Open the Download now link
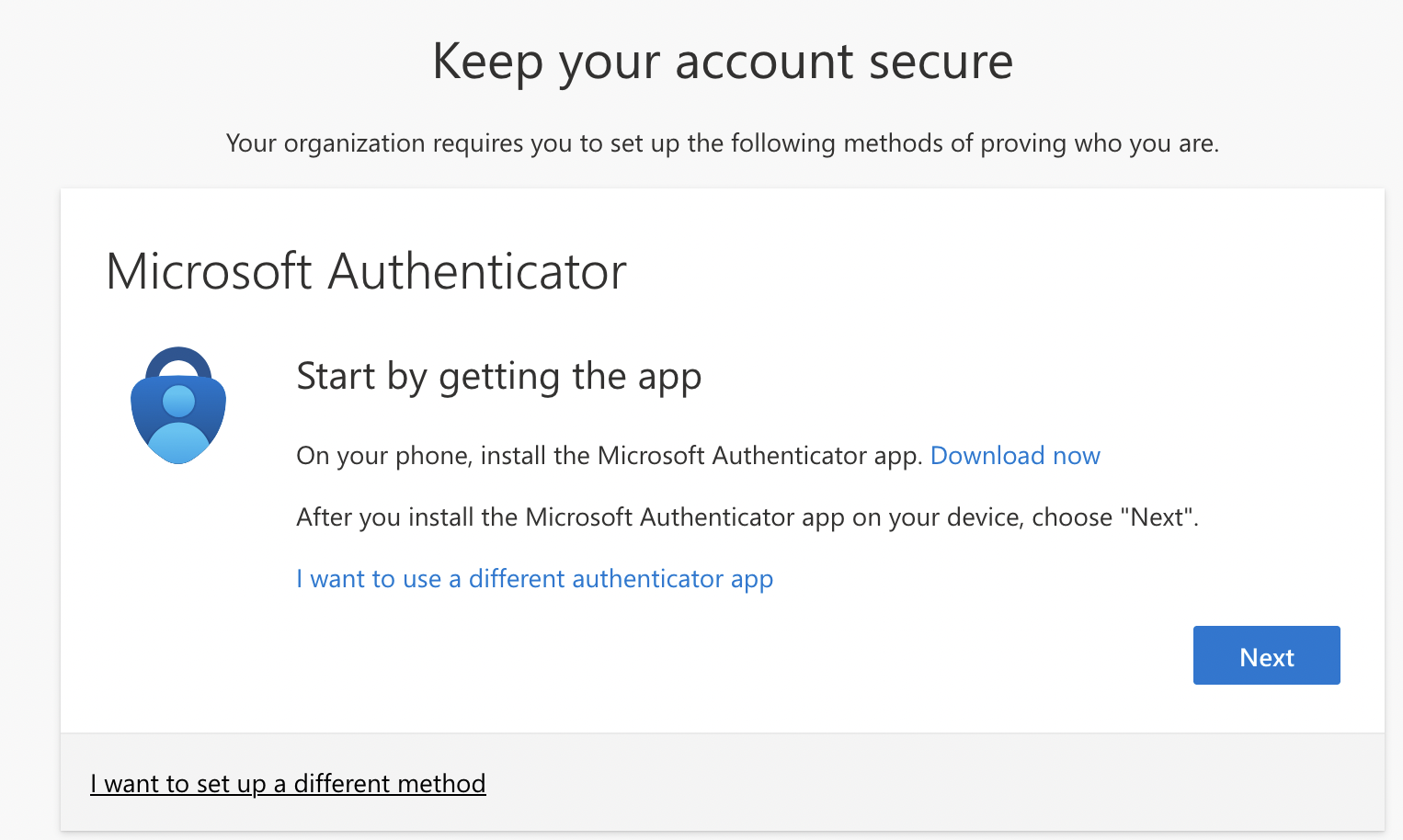 click(x=1015, y=456)
